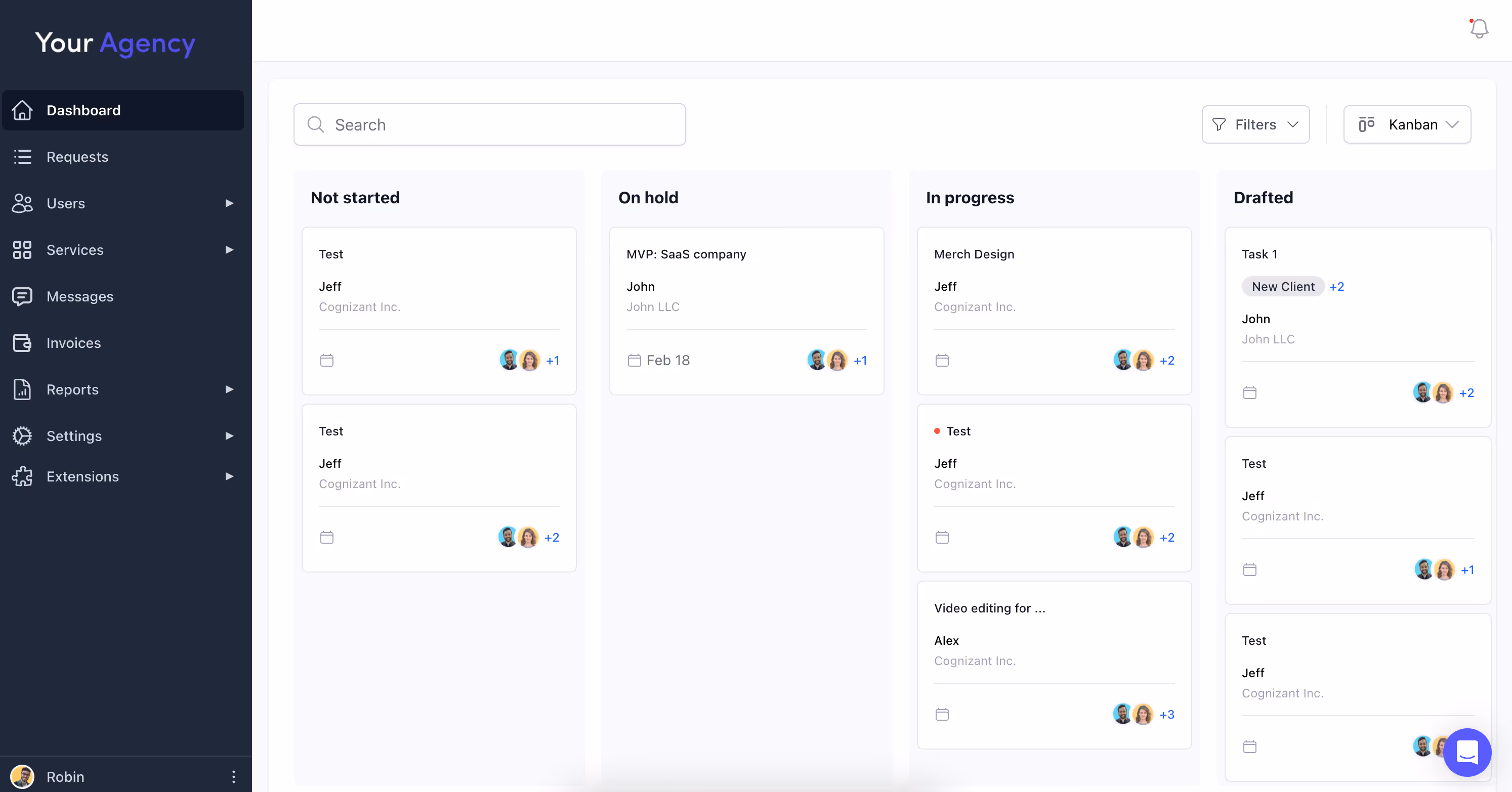This screenshot has width=1512, height=792.
Task: Click the Kanban board layout icon
Action: click(x=1366, y=124)
